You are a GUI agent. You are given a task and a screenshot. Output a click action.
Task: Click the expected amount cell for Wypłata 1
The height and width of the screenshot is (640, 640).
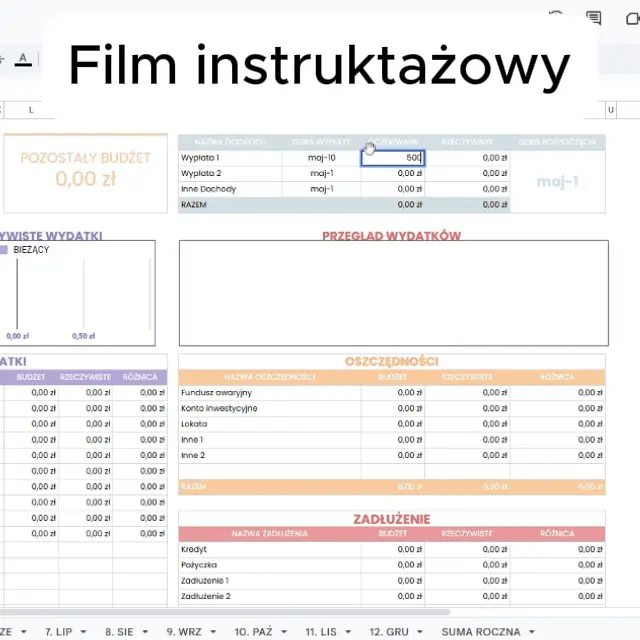click(393, 158)
